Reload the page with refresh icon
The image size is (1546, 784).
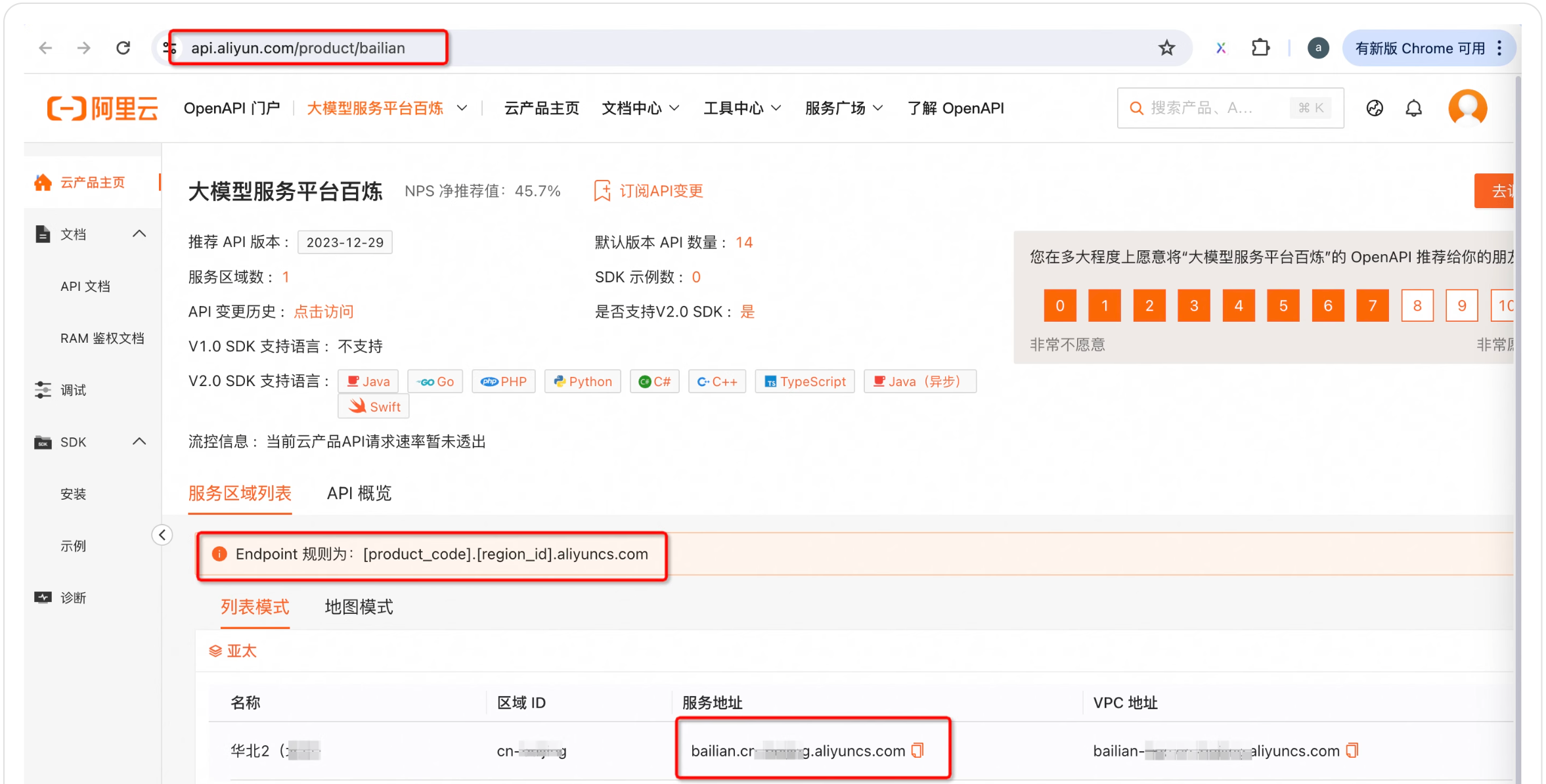click(x=123, y=48)
